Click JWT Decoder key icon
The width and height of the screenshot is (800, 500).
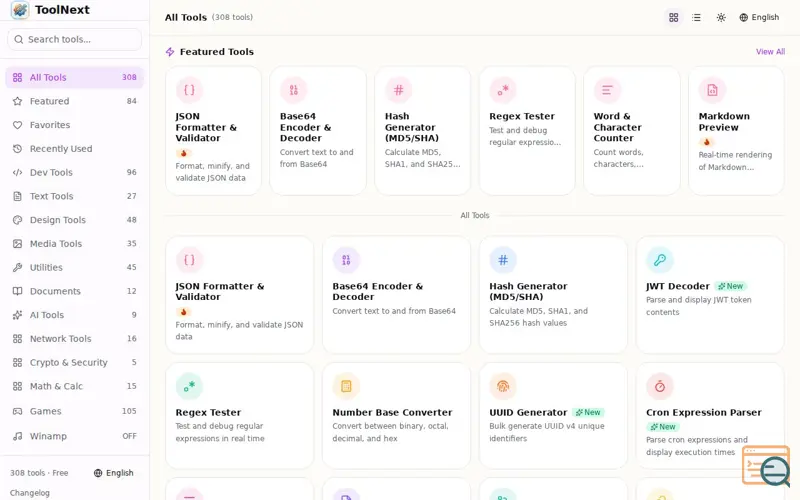pyautogui.click(x=660, y=260)
